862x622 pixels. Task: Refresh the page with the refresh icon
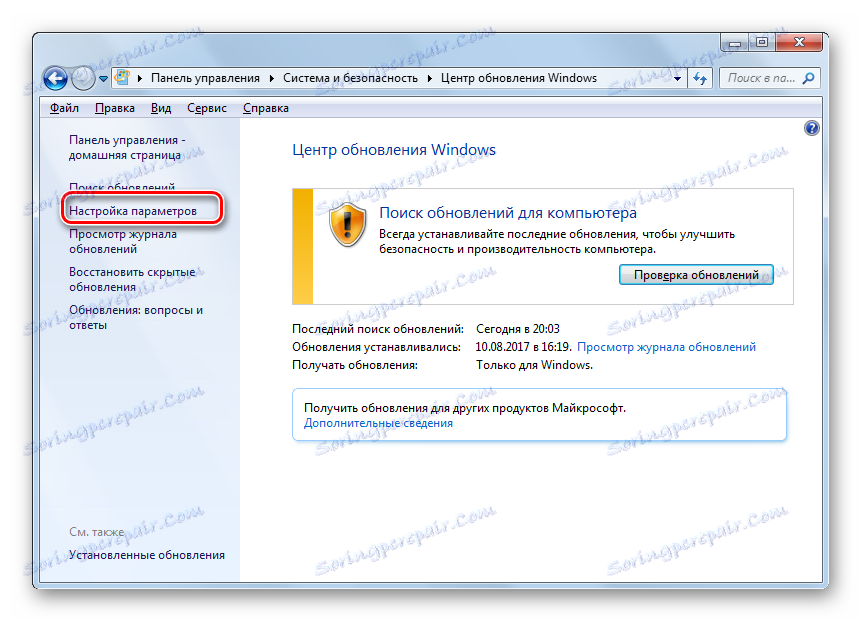700,78
